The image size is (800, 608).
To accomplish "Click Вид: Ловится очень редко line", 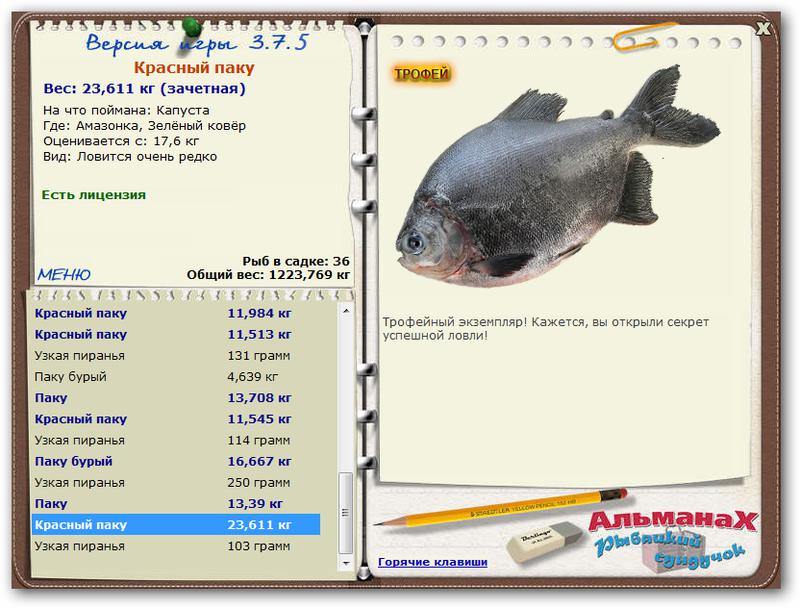I will click(130, 157).
